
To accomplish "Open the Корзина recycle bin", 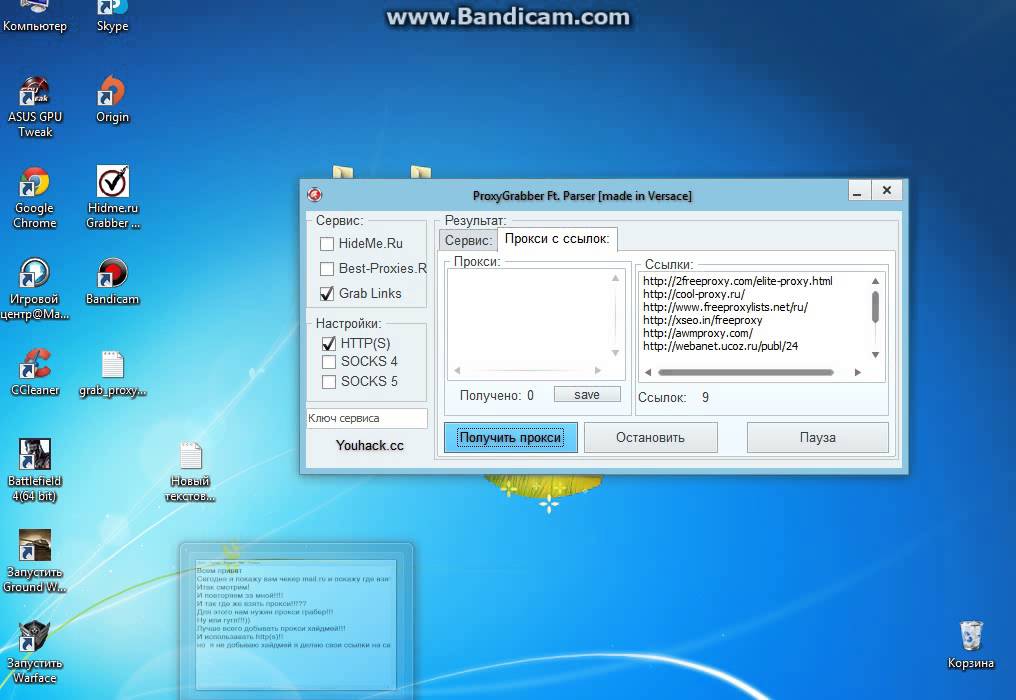I will click(x=970, y=645).
